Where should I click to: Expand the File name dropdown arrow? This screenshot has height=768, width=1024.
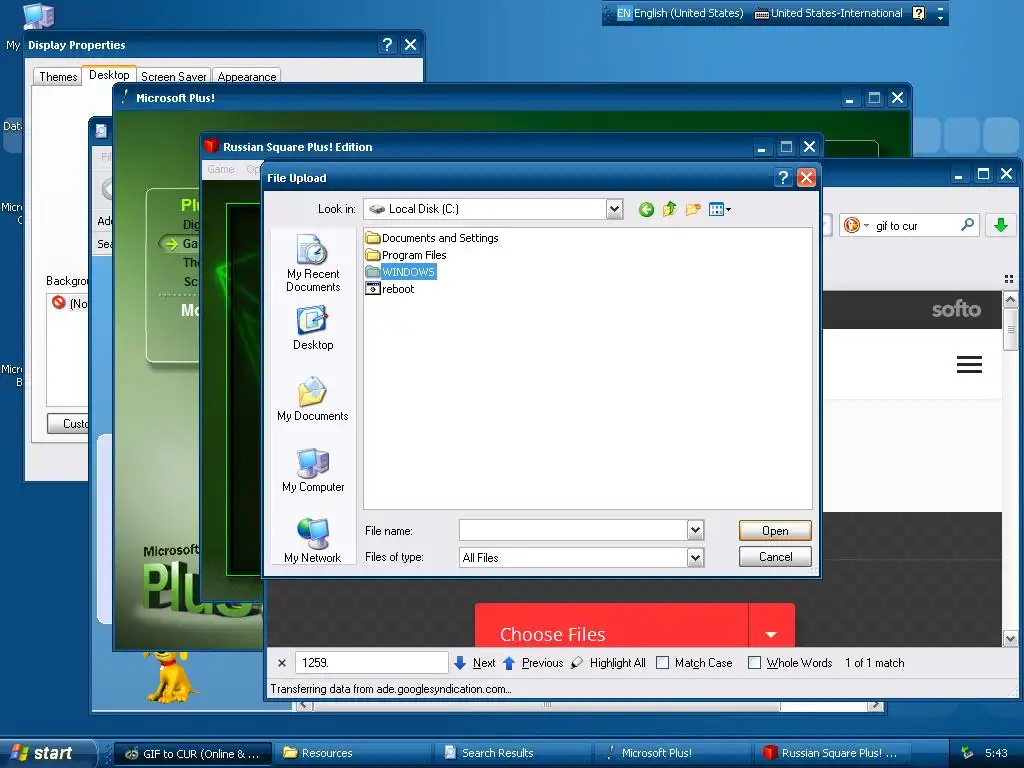pyautogui.click(x=696, y=530)
